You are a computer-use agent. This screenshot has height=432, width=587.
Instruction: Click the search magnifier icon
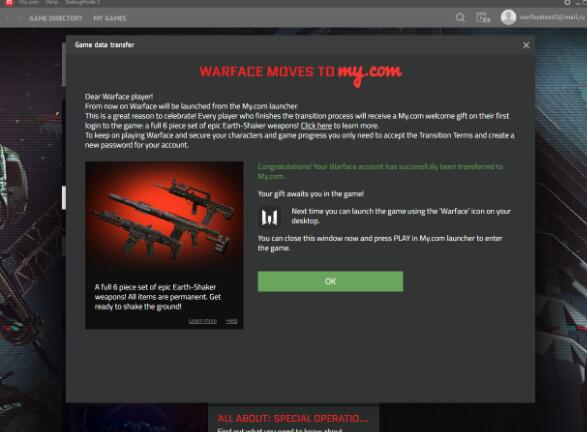pyautogui.click(x=460, y=18)
